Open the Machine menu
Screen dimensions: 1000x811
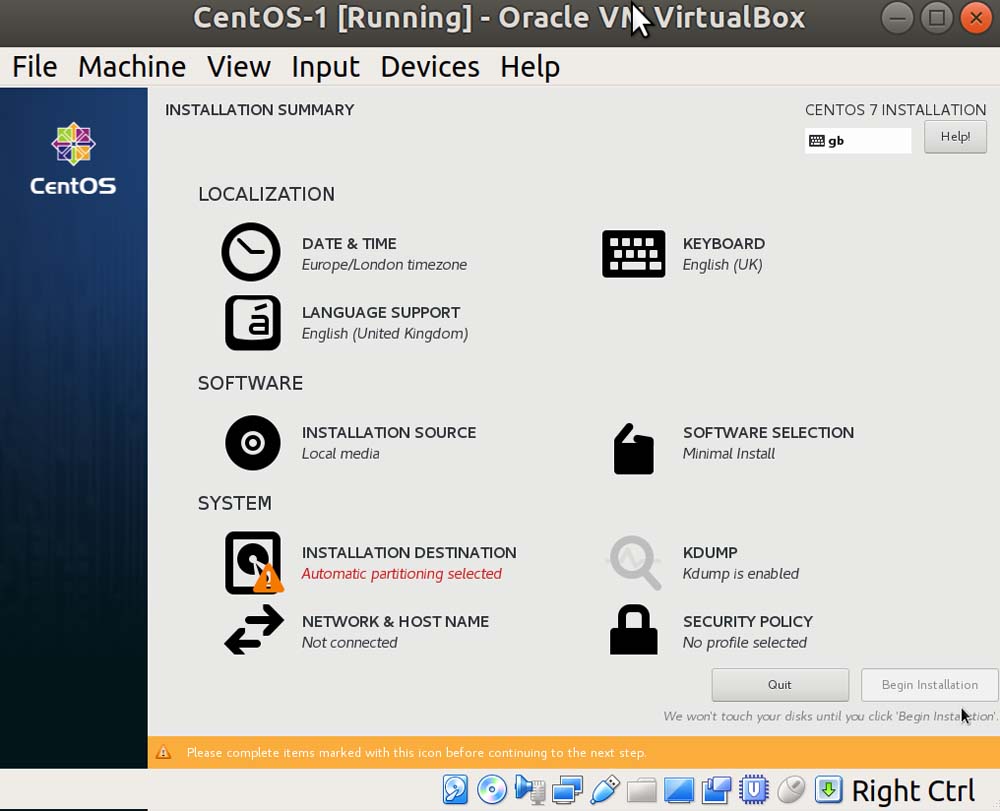click(x=132, y=67)
